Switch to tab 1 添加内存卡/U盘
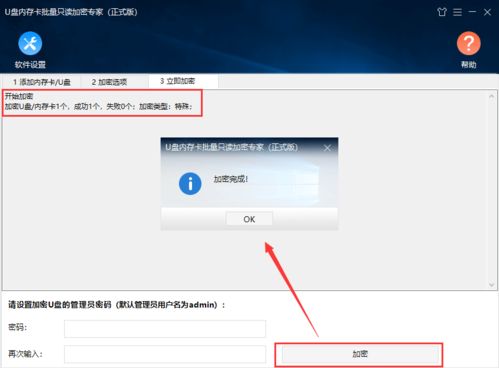This screenshot has width=499, height=368. (x=42, y=82)
